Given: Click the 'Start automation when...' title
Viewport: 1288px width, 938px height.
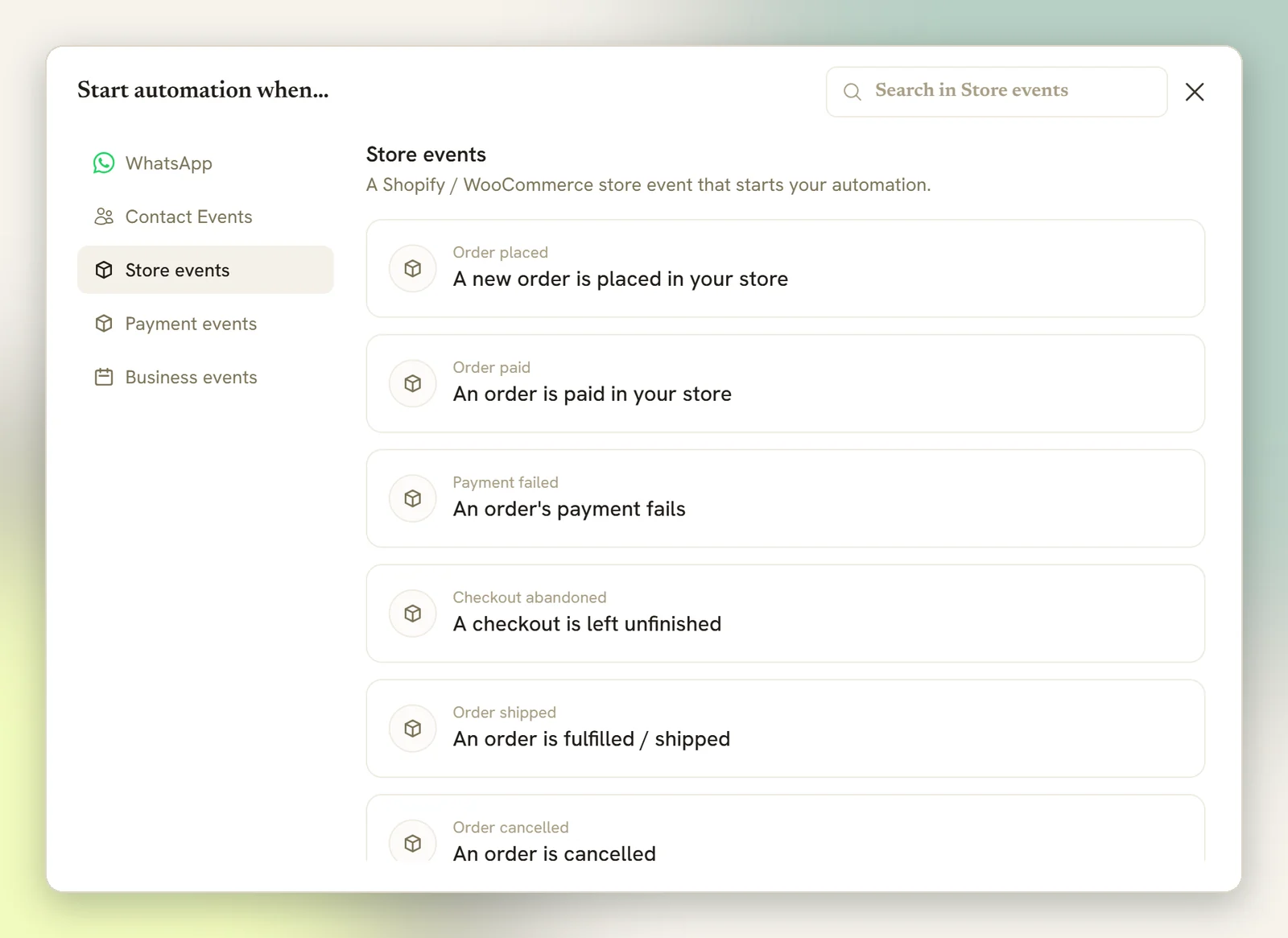Looking at the screenshot, I should (203, 90).
